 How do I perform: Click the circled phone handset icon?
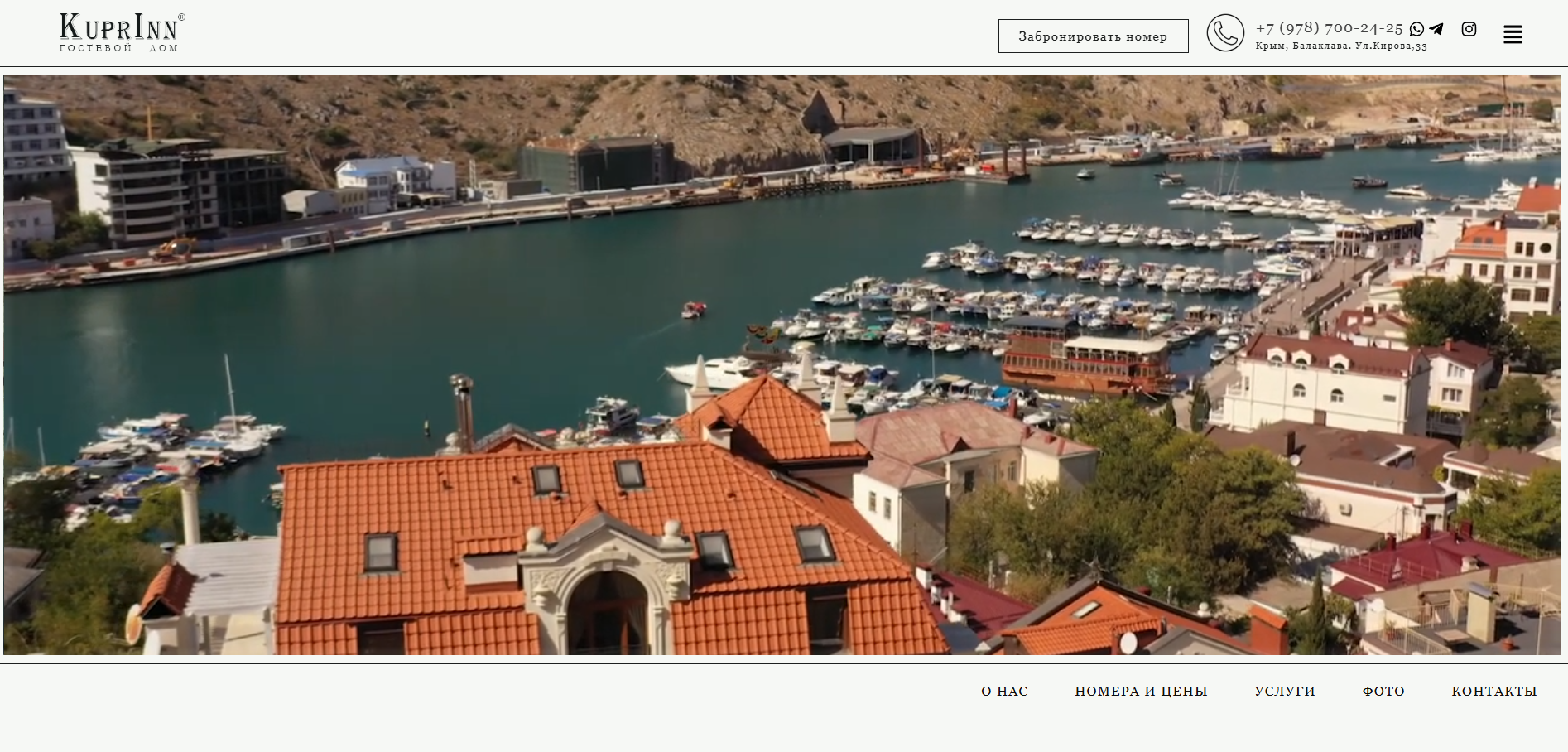click(1225, 33)
